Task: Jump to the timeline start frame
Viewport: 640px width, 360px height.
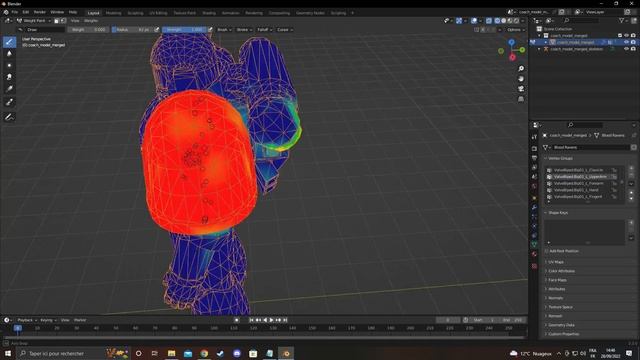Action: [251, 320]
